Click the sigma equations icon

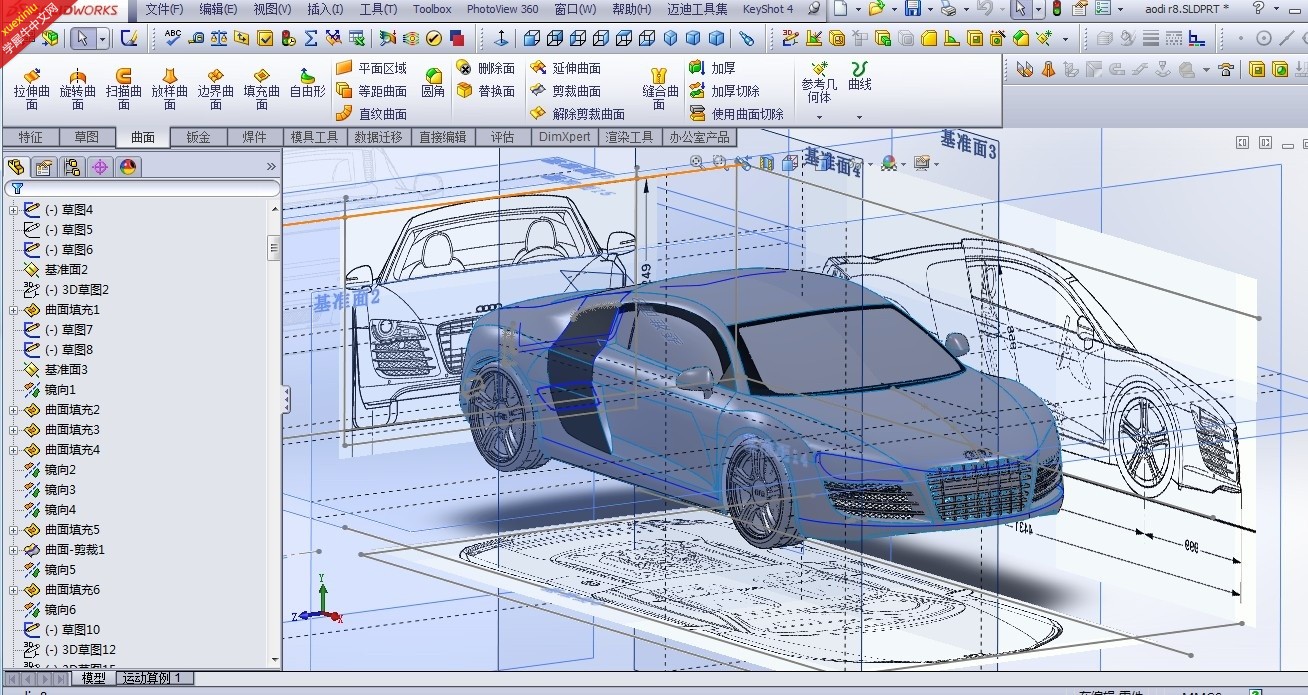pos(311,38)
